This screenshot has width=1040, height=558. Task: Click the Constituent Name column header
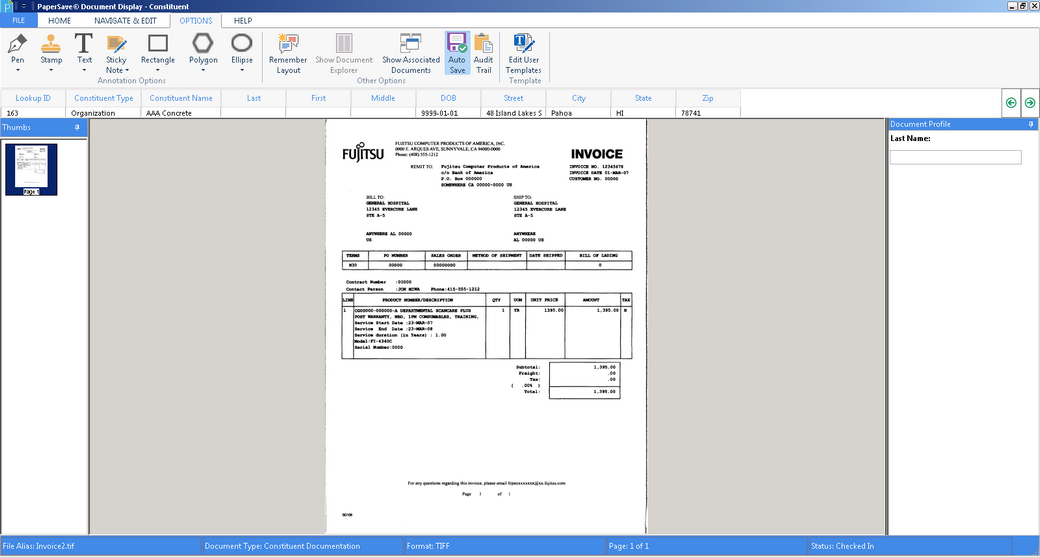(x=181, y=98)
